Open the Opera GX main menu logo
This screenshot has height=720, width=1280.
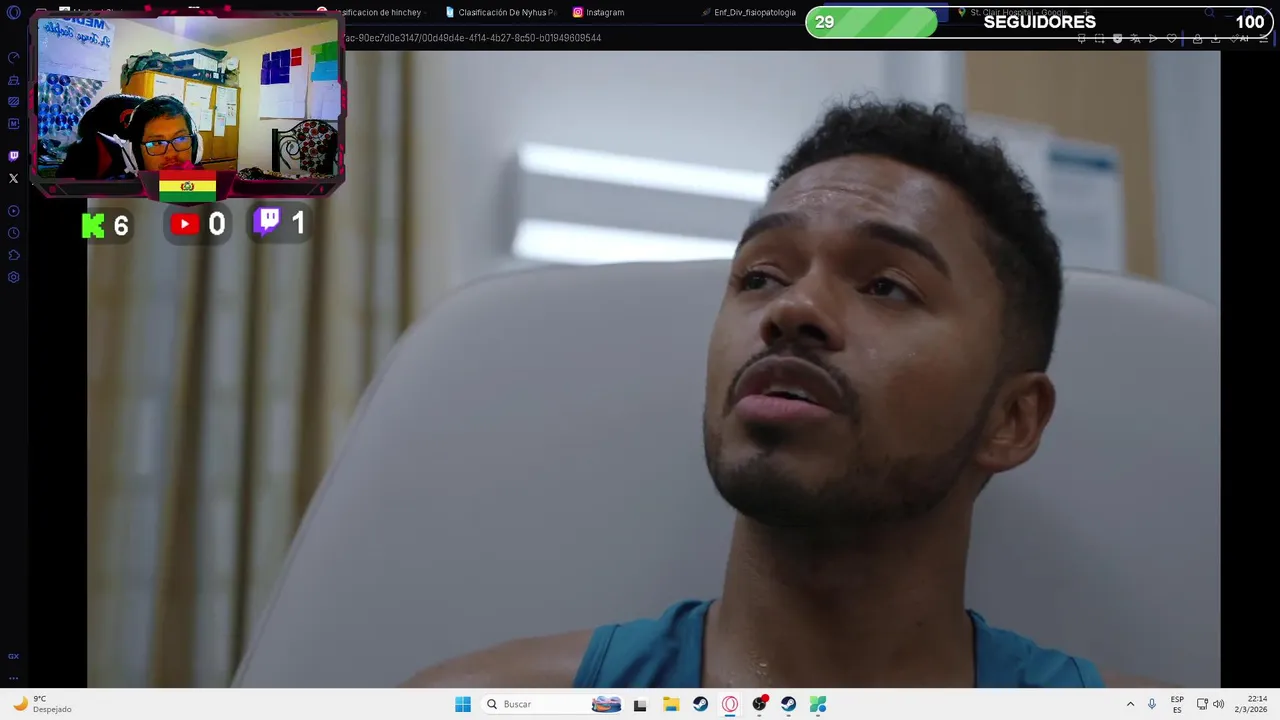(13, 13)
